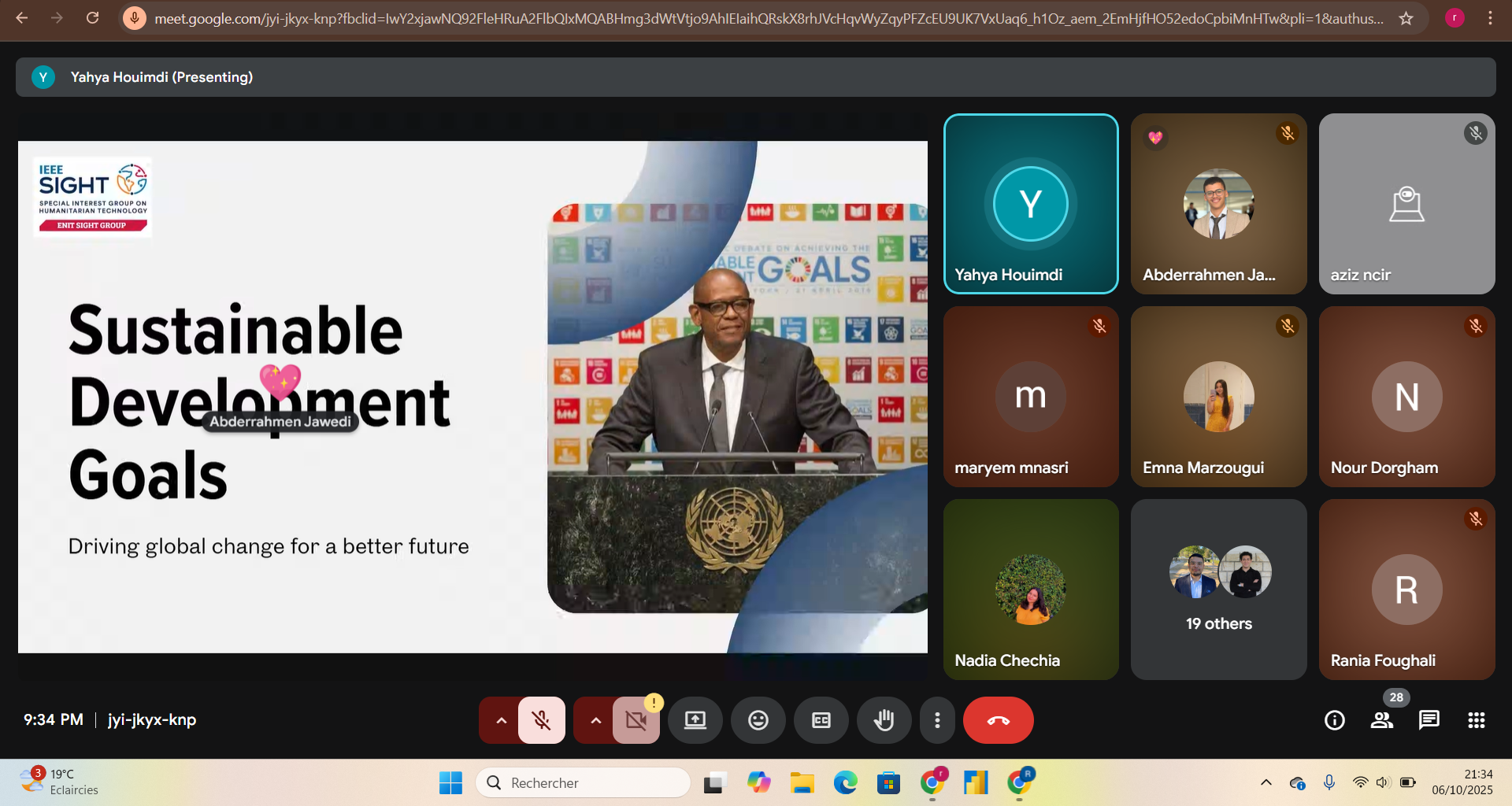Viewport: 1512px width, 806px height.
Task: Click the Windows taskbar search box
Action: (x=583, y=782)
